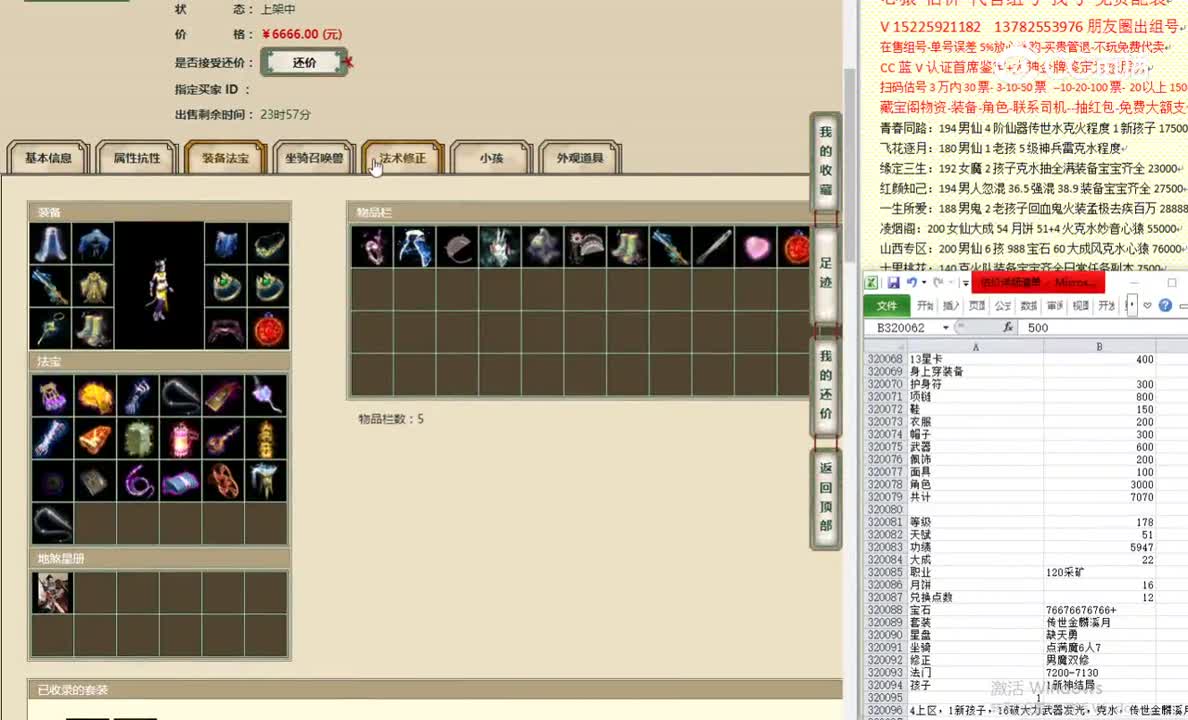The height and width of the screenshot is (720, 1188).
Task: Open the Quick Access Toolbar customize dropdown
Action: pyautogui.click(x=966, y=283)
